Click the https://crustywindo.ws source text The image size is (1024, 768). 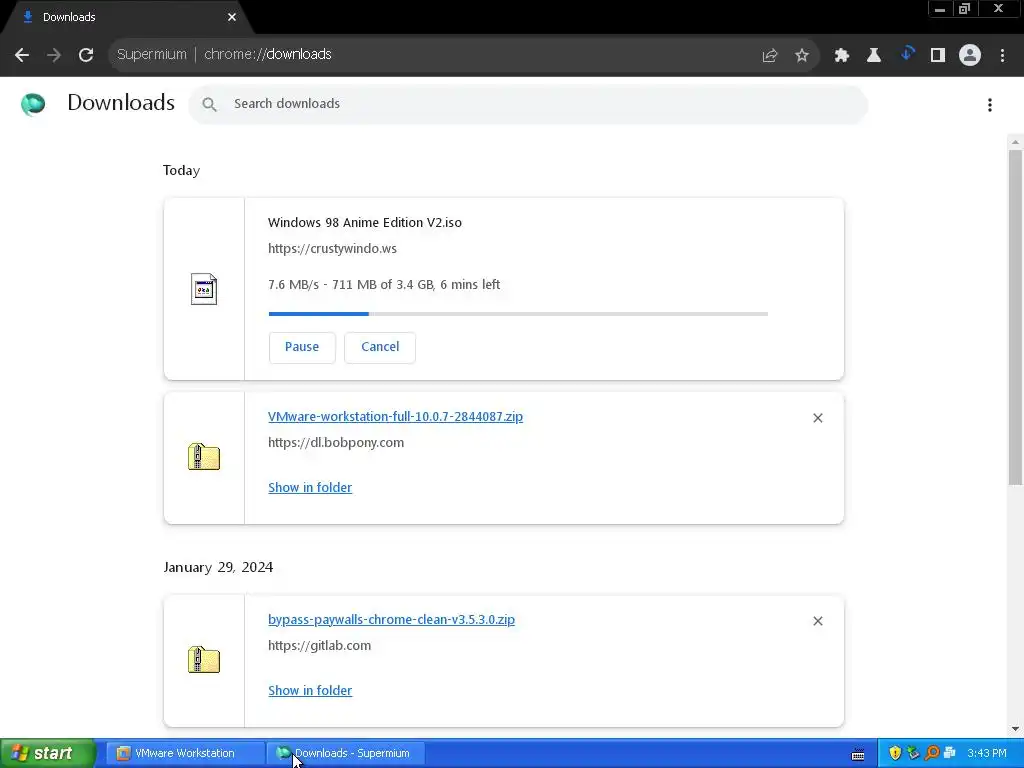point(332,249)
